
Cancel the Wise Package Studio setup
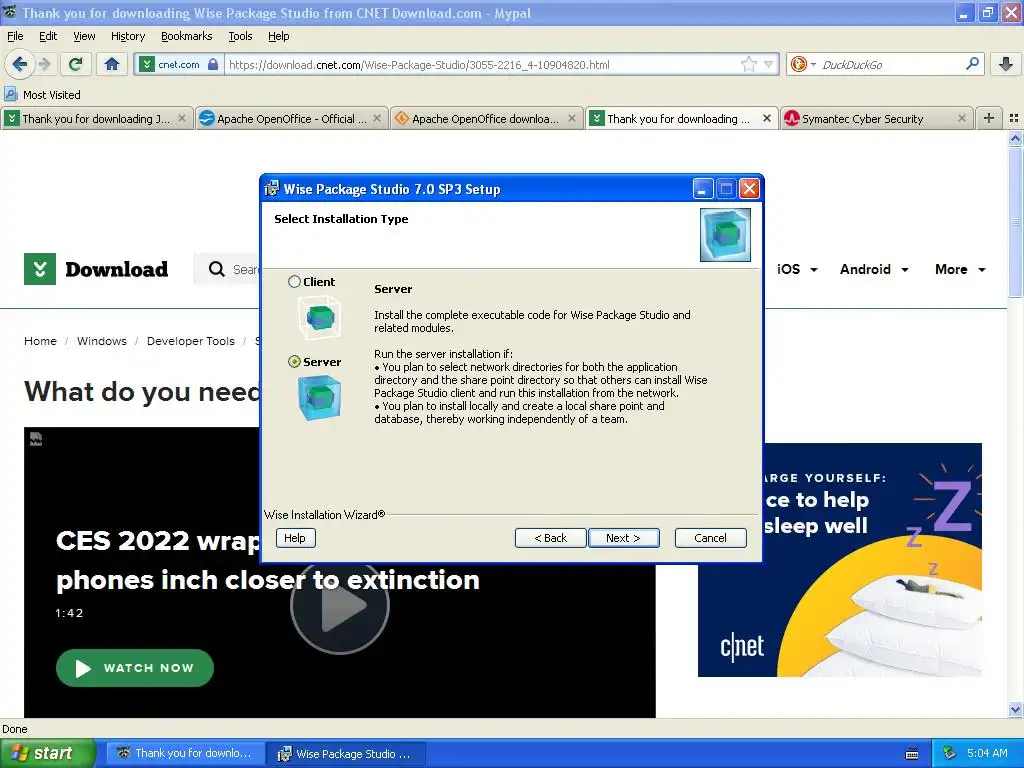point(711,538)
